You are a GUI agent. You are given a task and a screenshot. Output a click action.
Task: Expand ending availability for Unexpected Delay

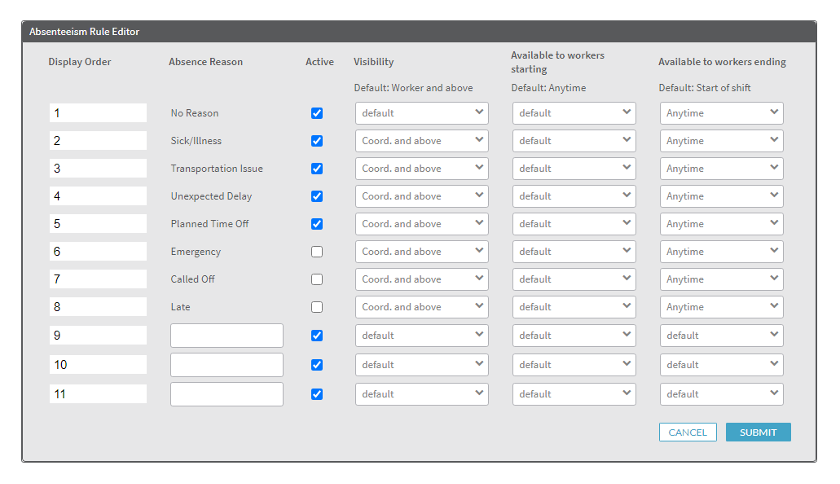722,196
